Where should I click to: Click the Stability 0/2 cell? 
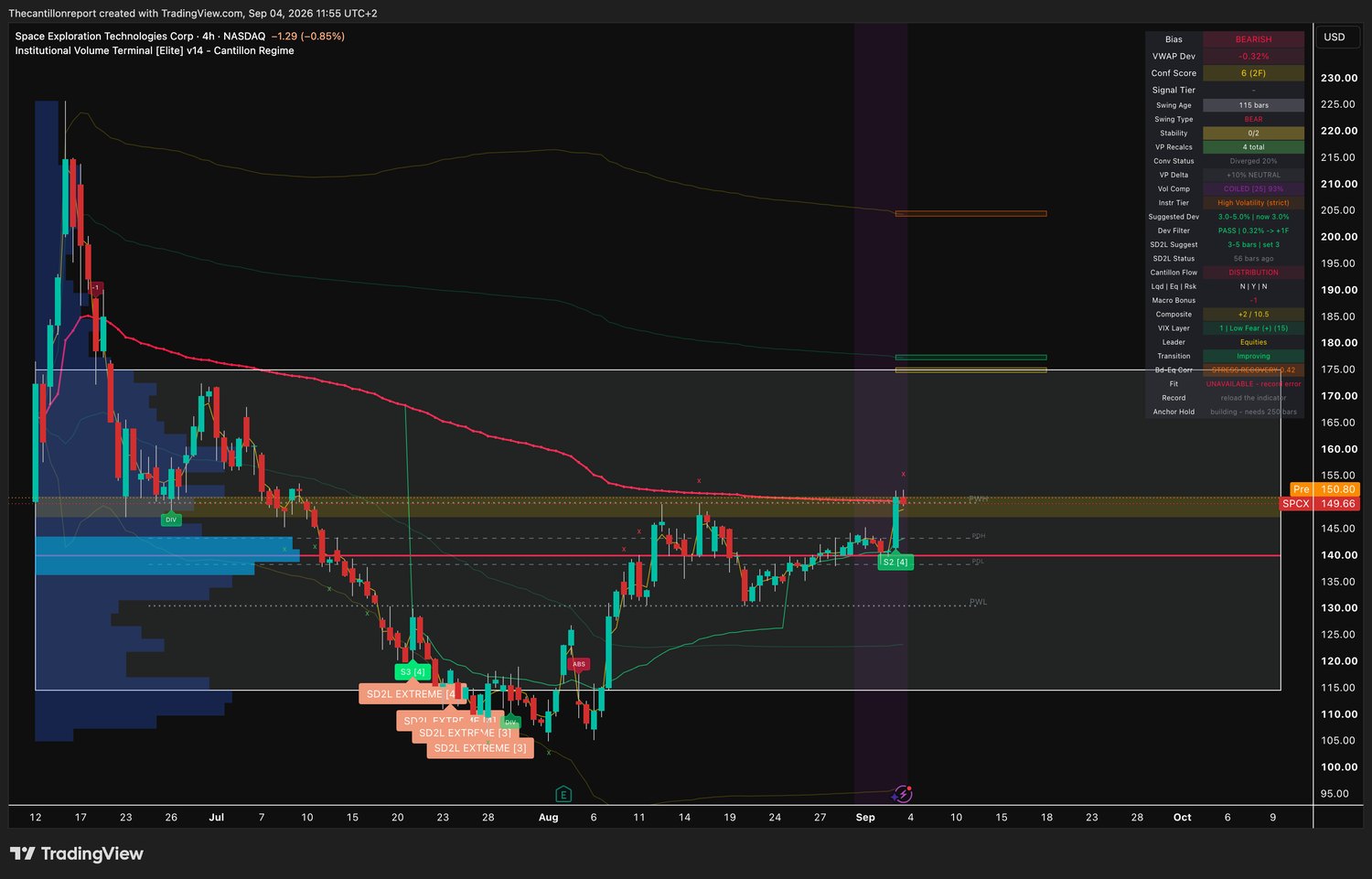coord(1253,134)
